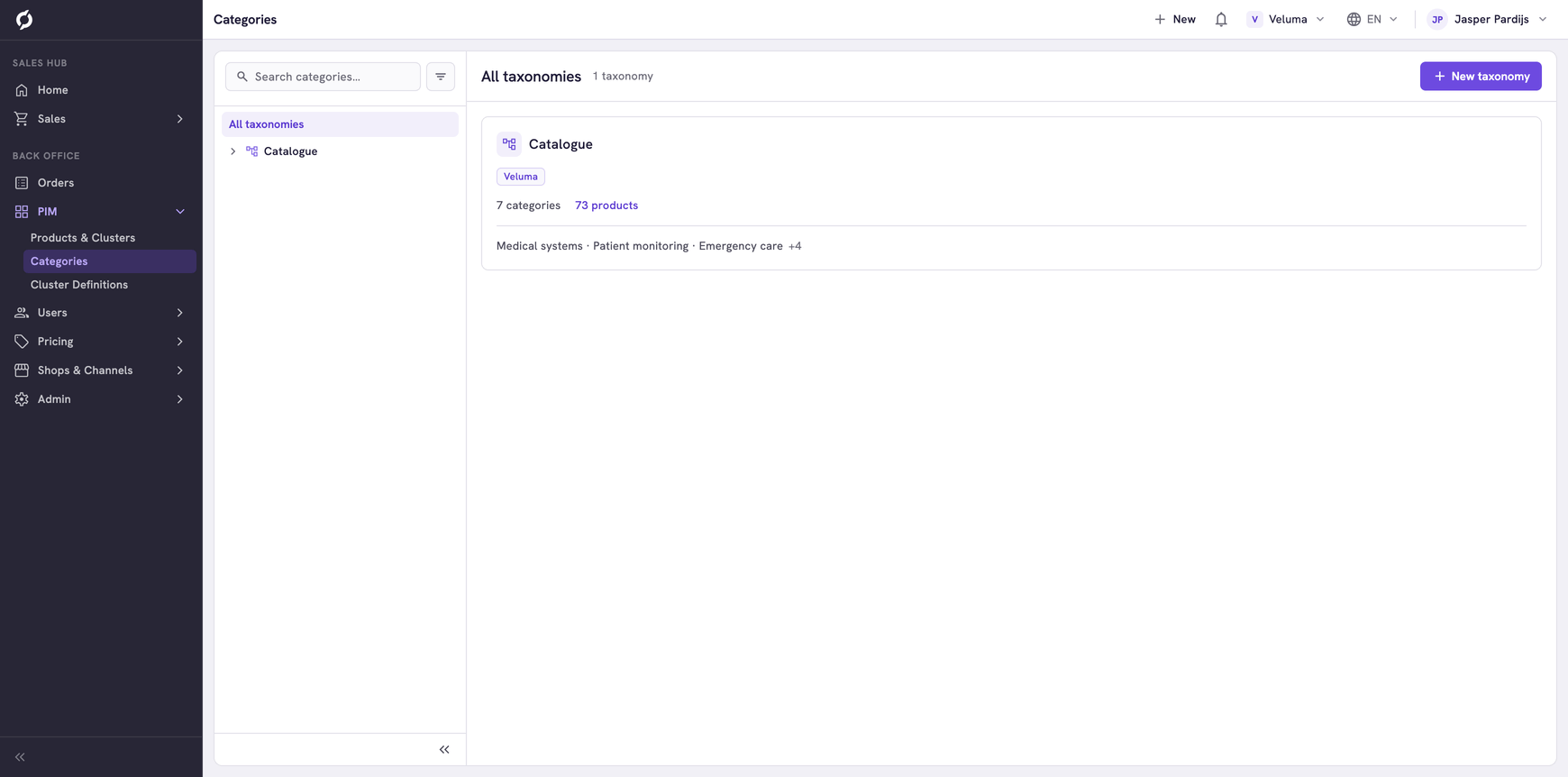Click the New button in top bar

pyautogui.click(x=1175, y=19)
